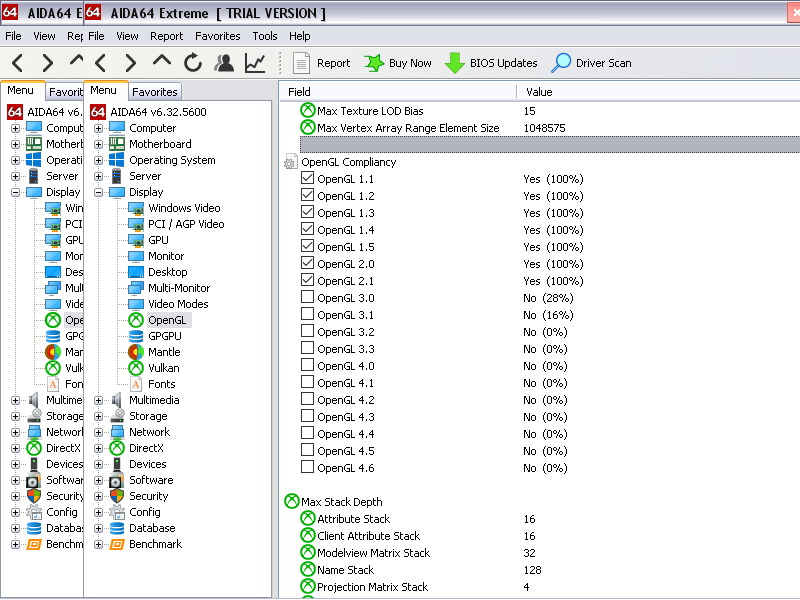Viewport: 800px width, 600px height.
Task: Expand the Network node in front tree
Action: click(x=98, y=433)
